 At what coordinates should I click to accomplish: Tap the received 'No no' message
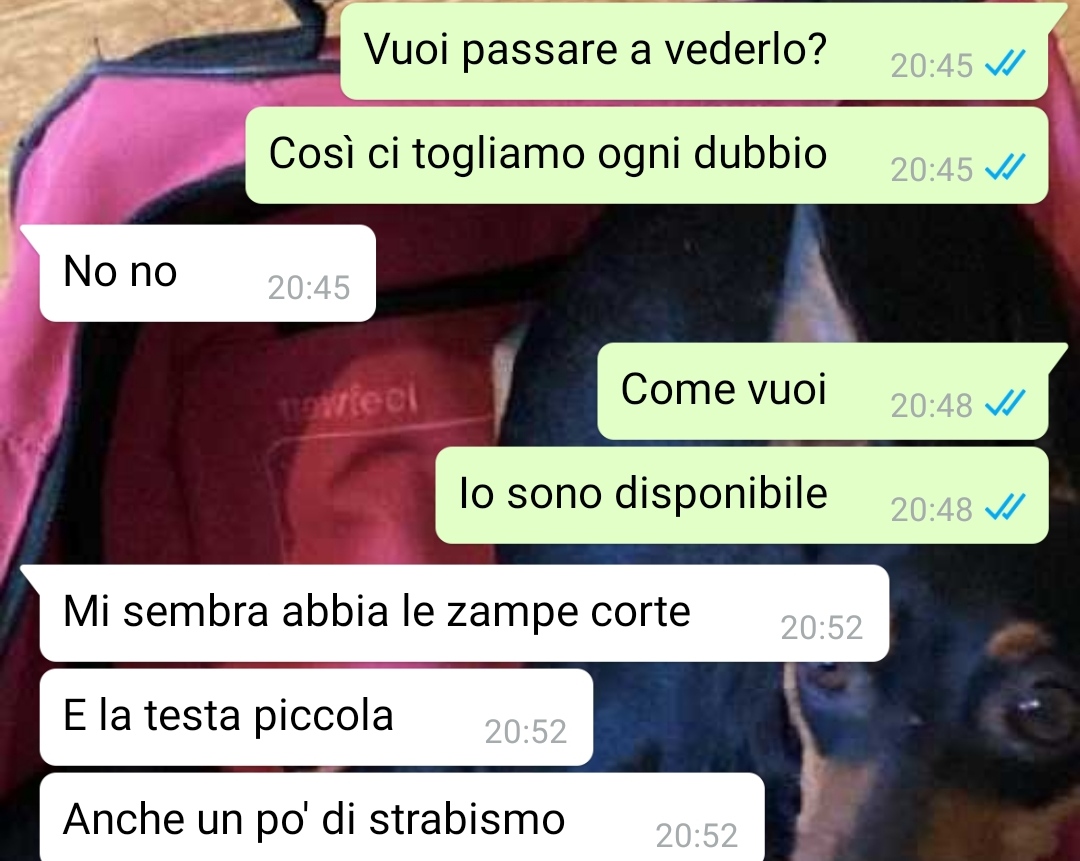point(207,273)
